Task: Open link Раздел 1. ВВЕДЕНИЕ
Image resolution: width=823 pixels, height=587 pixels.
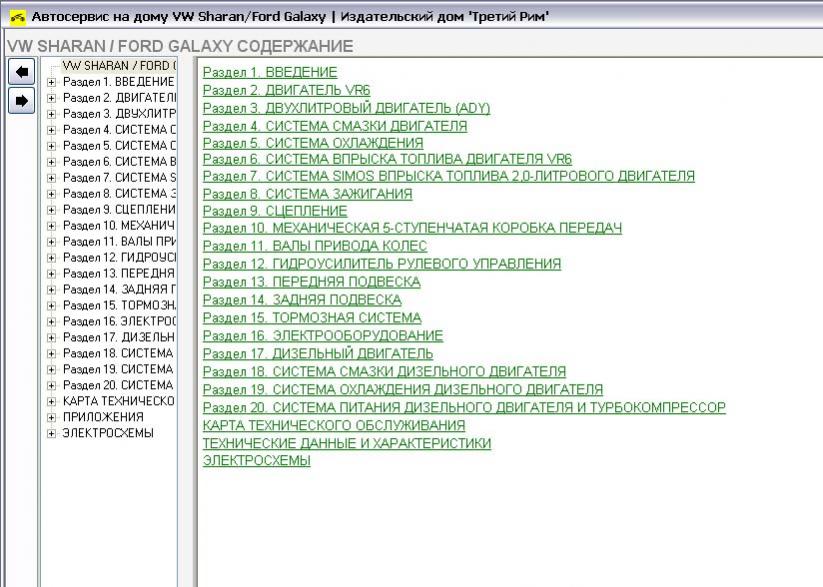Action: [270, 72]
